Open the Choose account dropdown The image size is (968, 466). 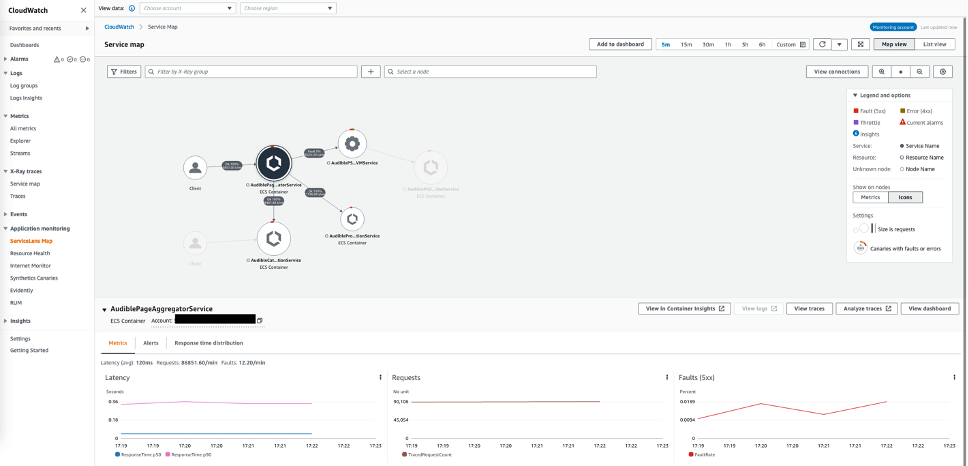pos(188,9)
